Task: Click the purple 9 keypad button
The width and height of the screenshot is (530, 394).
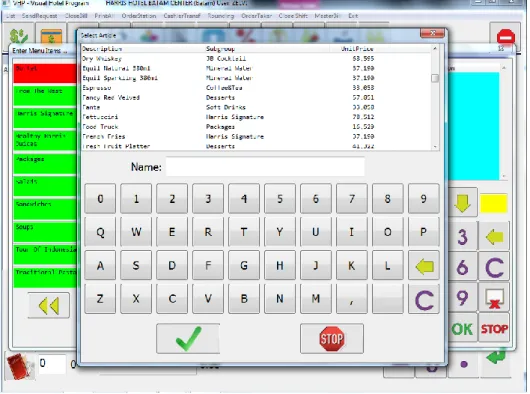Action: [x=462, y=298]
